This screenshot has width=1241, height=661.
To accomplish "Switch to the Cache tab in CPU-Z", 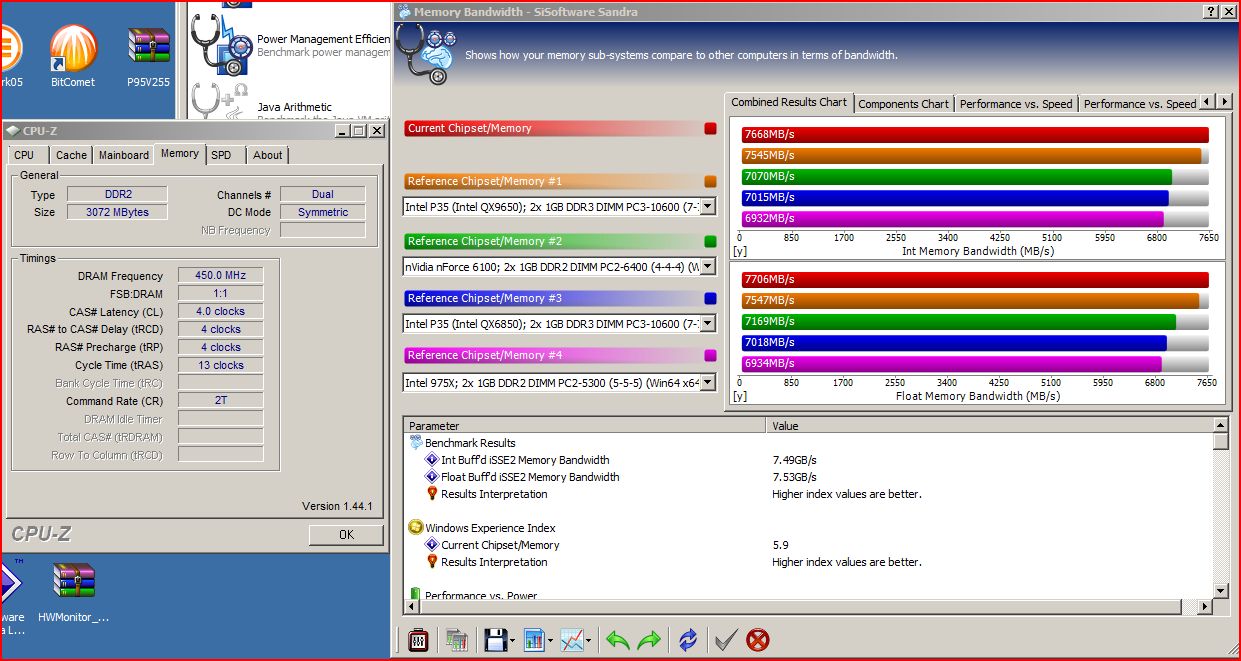I will 71,155.
